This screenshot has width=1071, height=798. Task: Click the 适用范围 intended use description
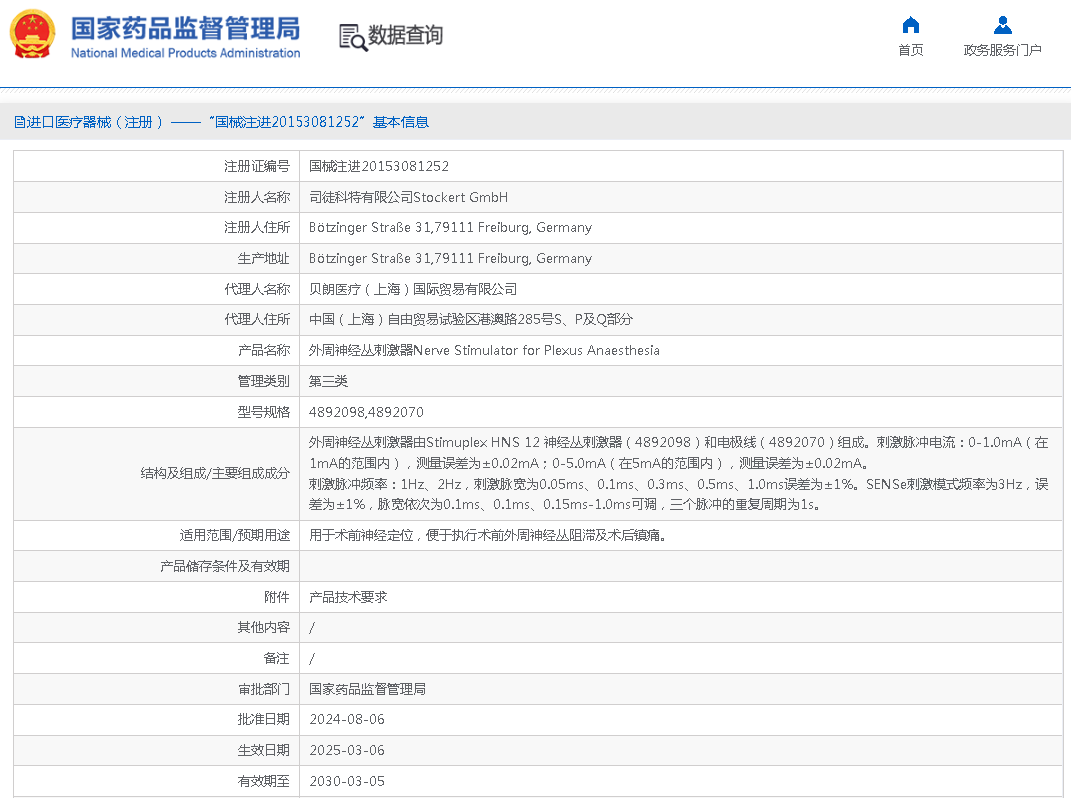tap(487, 535)
